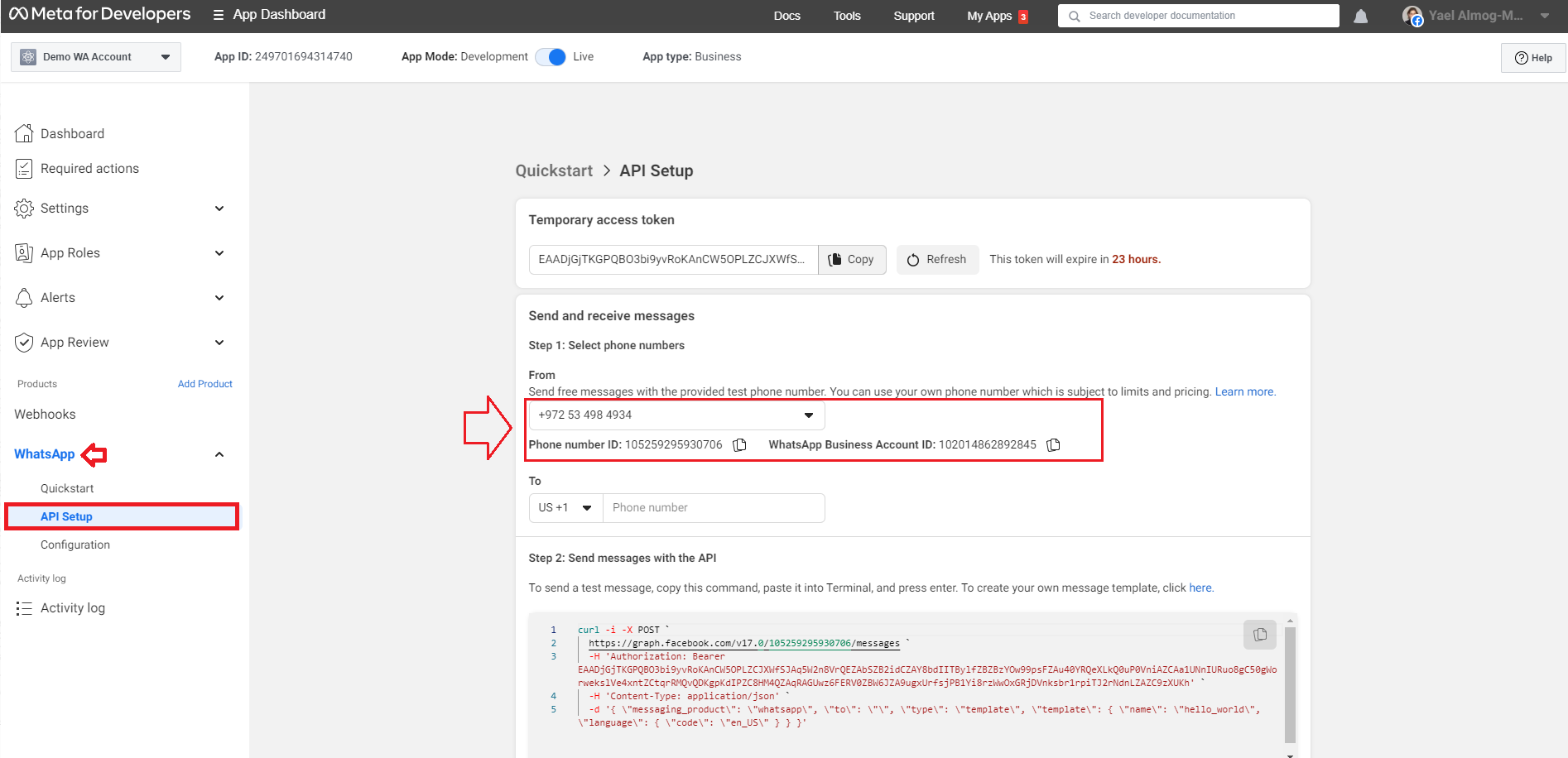
Task: Expand the App Review section
Action: tap(219, 343)
